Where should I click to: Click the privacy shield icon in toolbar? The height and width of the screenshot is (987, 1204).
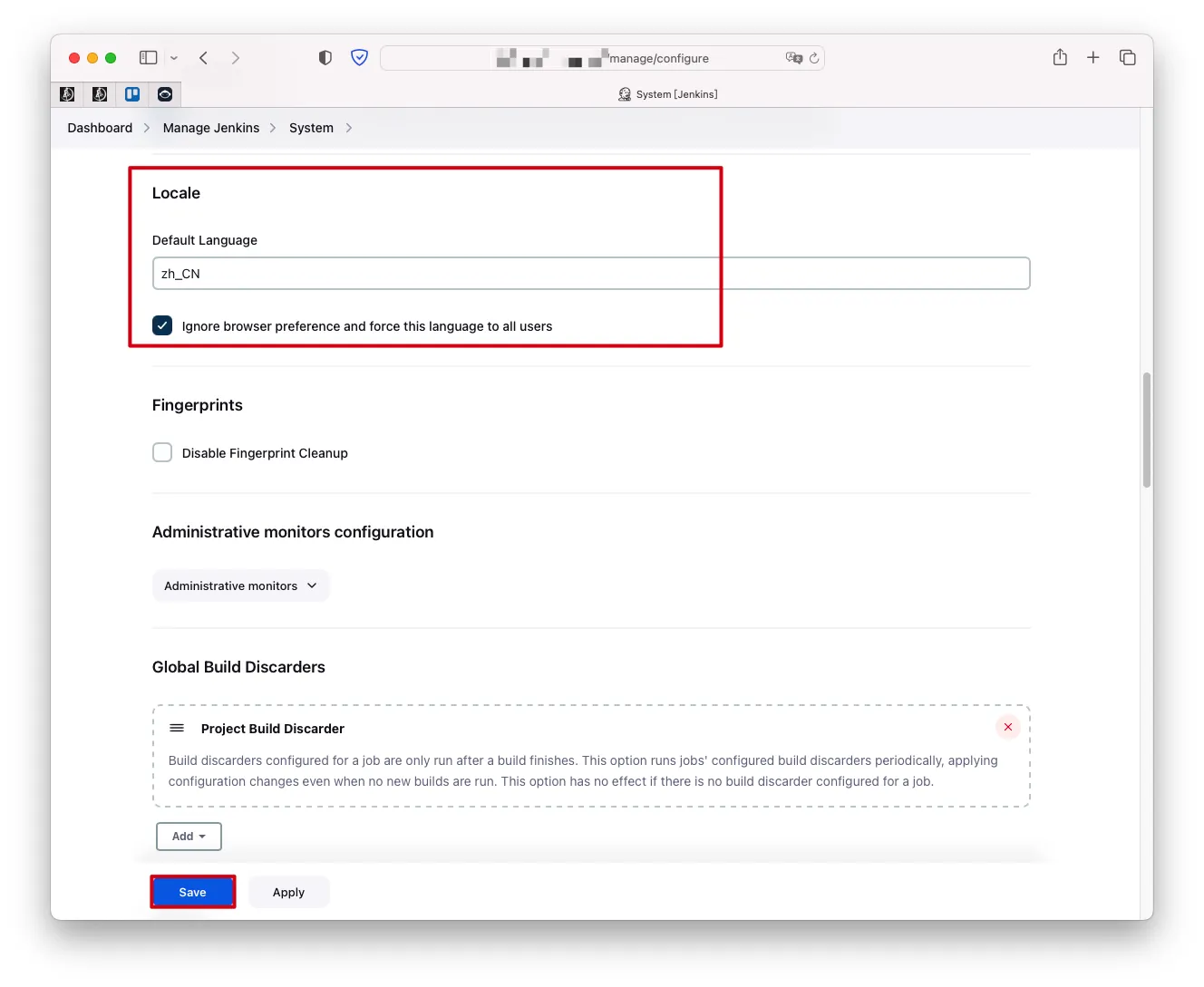[325, 58]
